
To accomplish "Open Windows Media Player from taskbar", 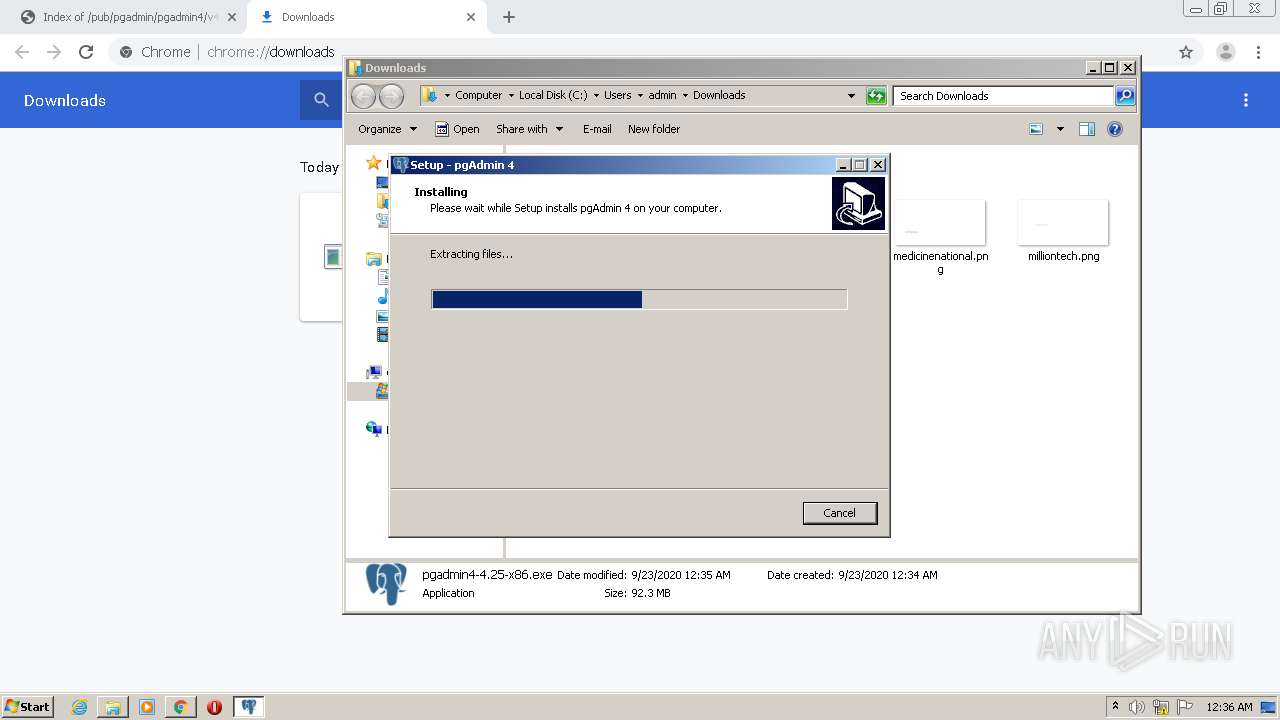I will (x=147, y=707).
